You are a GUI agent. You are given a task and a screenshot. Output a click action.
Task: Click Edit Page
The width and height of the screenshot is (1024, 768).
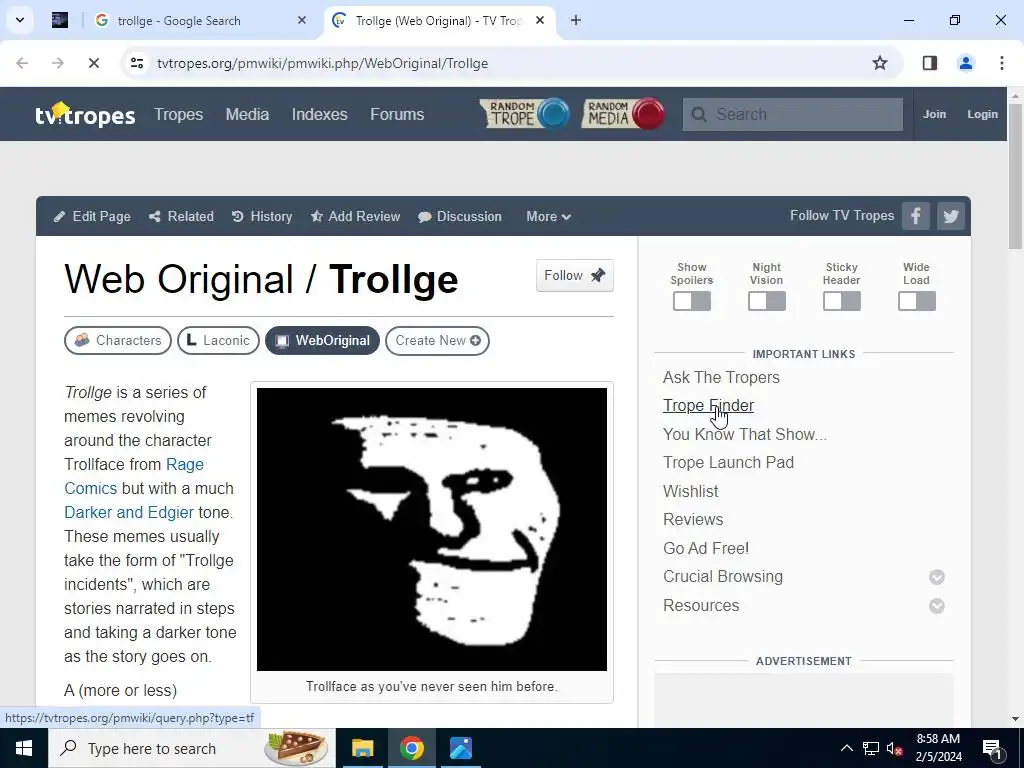point(92,216)
